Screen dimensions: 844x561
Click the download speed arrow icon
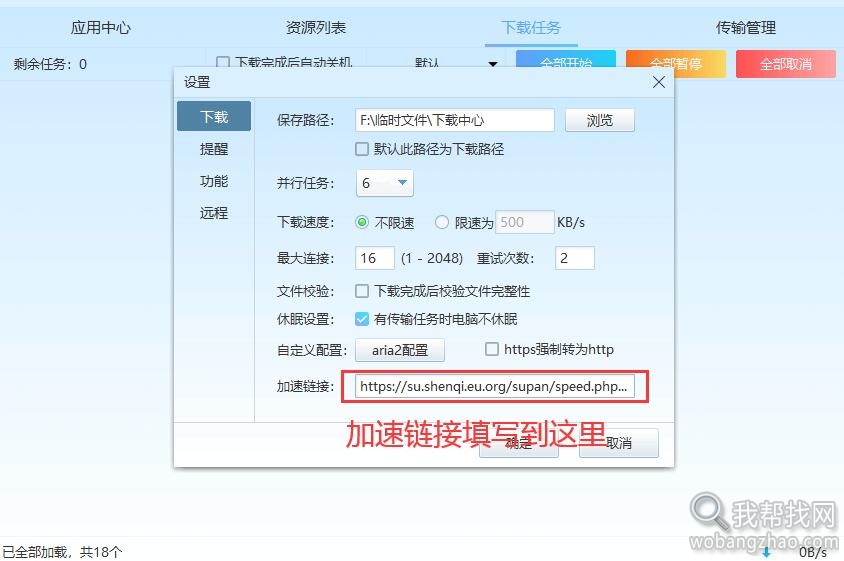(766, 552)
